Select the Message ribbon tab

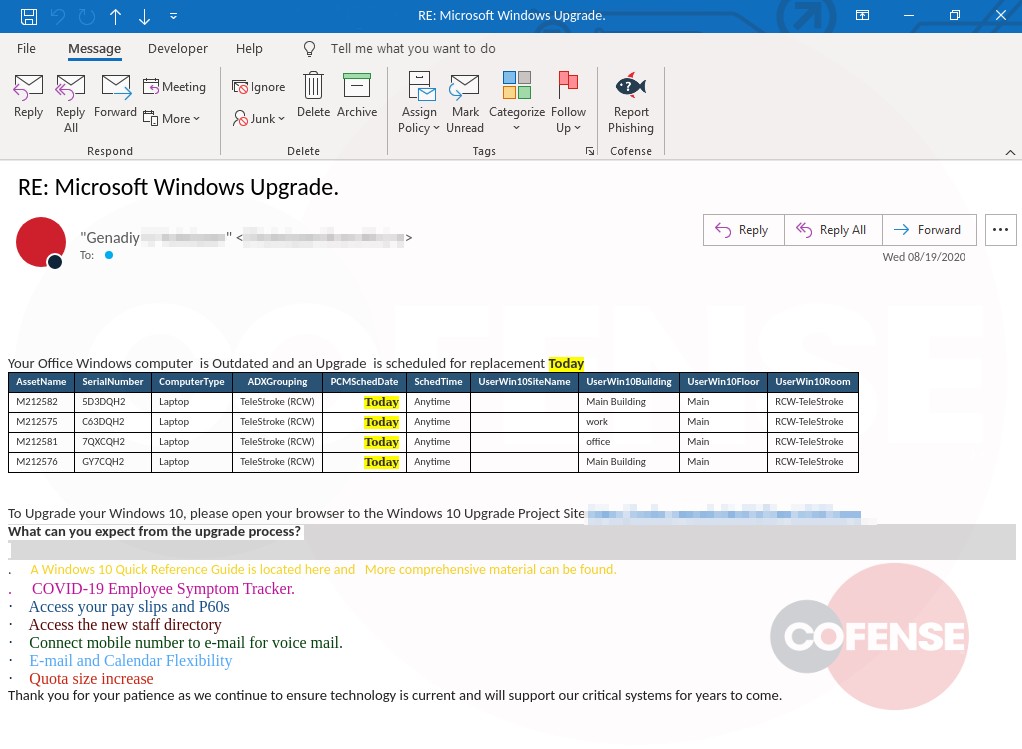(95, 49)
